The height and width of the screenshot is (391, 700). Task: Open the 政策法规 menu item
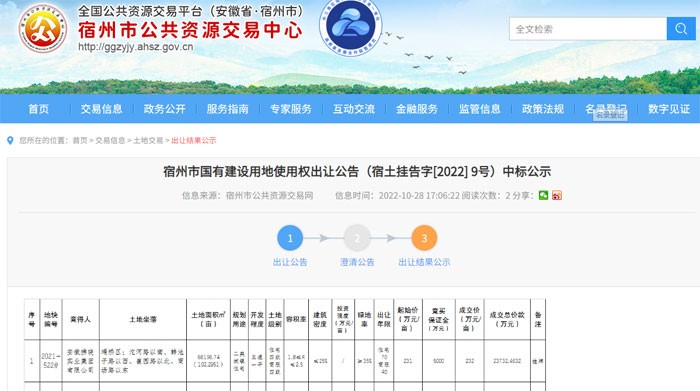tap(543, 109)
